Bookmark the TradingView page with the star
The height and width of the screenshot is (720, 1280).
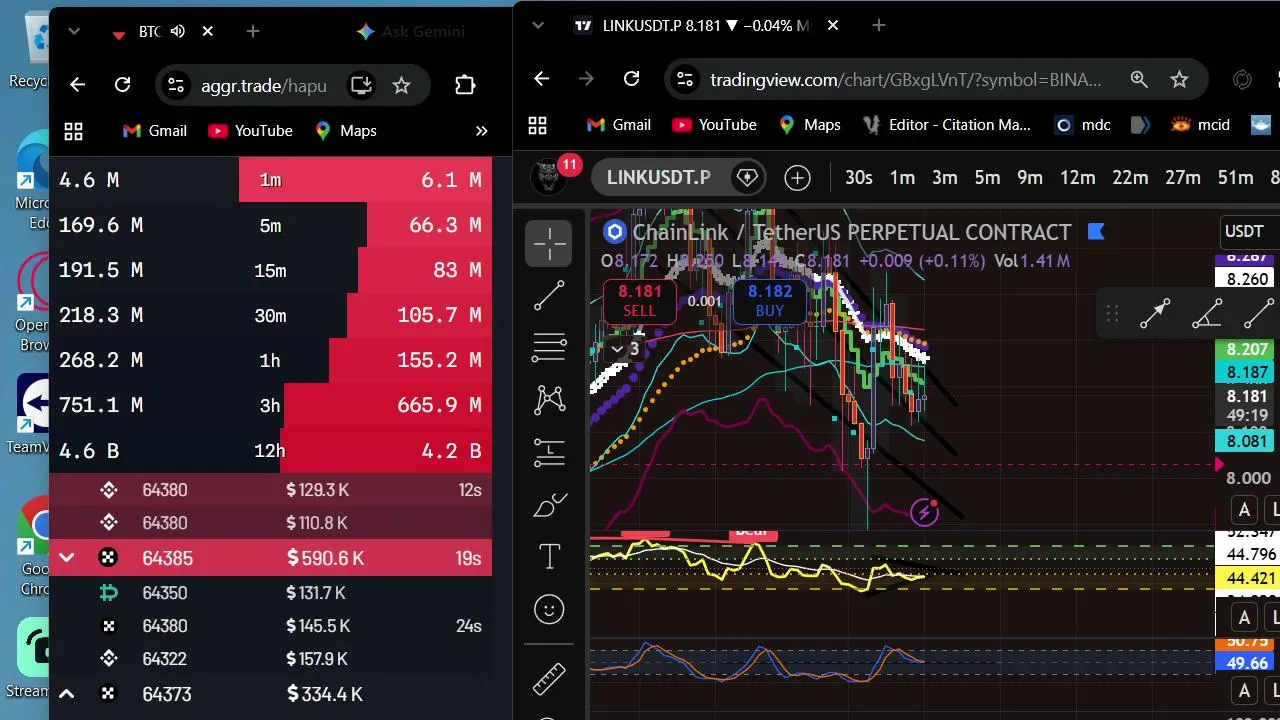1179,79
